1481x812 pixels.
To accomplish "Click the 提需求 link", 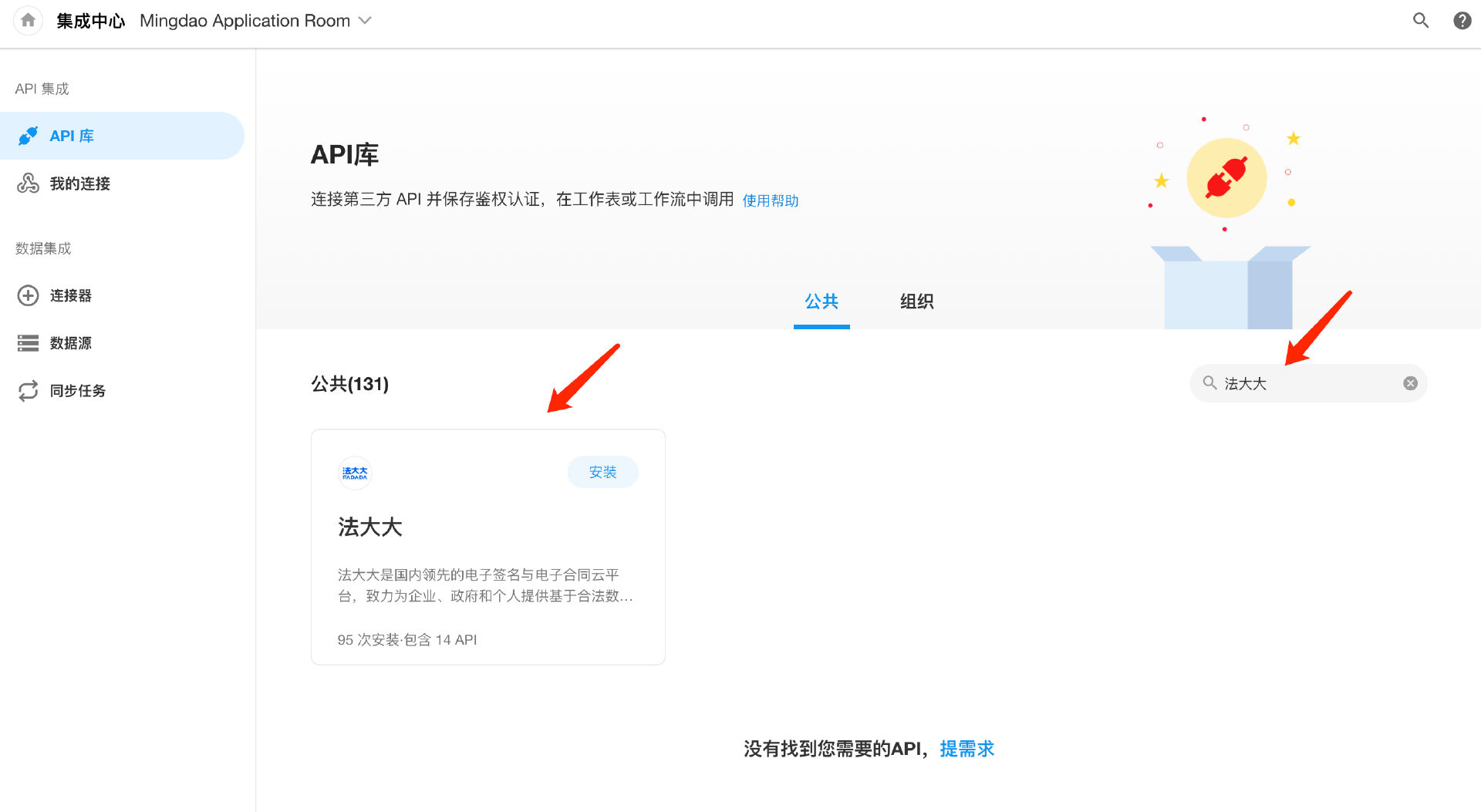I will tap(967, 749).
